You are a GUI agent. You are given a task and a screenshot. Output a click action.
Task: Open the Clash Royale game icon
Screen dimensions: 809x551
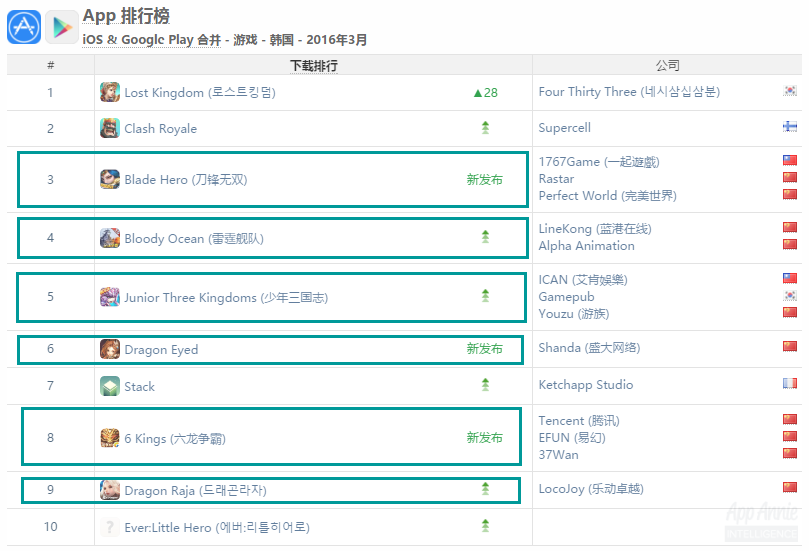[110, 128]
